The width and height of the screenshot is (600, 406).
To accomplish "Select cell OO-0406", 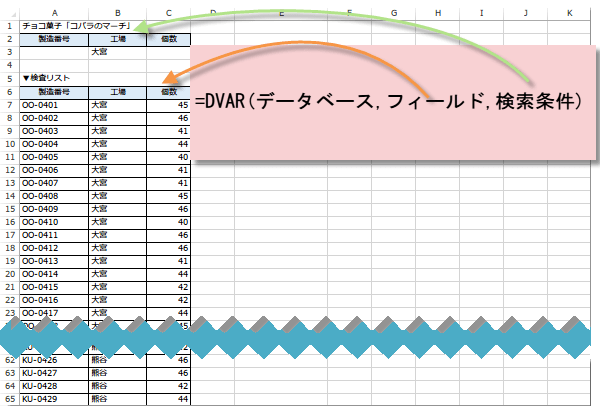I will coord(54,170).
